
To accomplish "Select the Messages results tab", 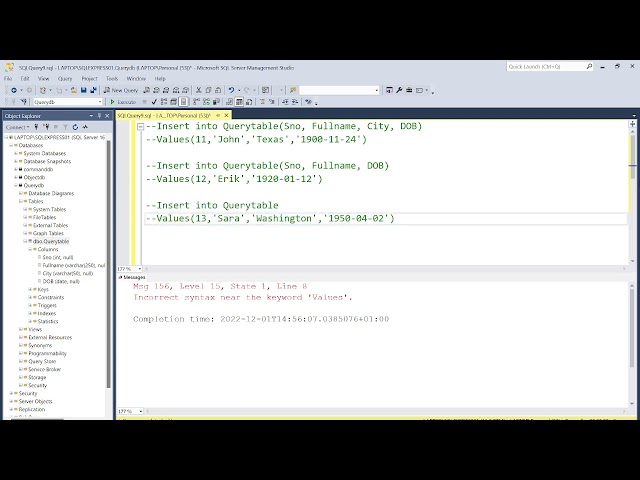I will point(132,277).
